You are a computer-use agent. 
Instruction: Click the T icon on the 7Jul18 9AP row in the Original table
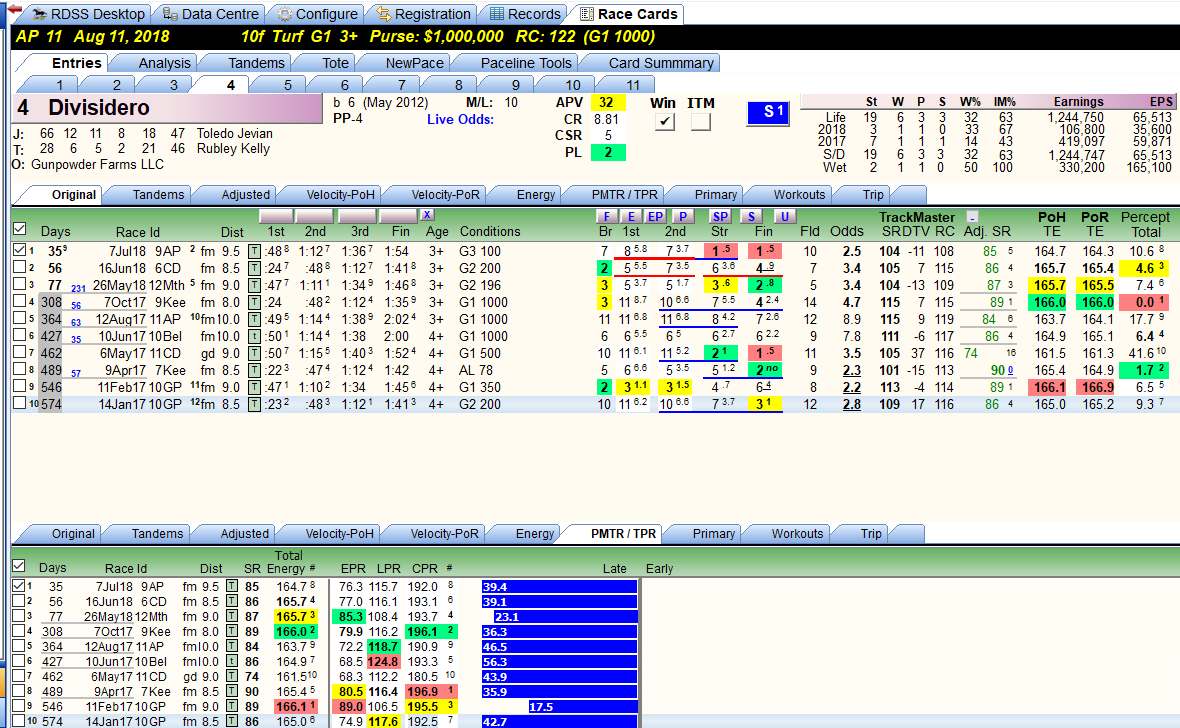(x=254, y=251)
